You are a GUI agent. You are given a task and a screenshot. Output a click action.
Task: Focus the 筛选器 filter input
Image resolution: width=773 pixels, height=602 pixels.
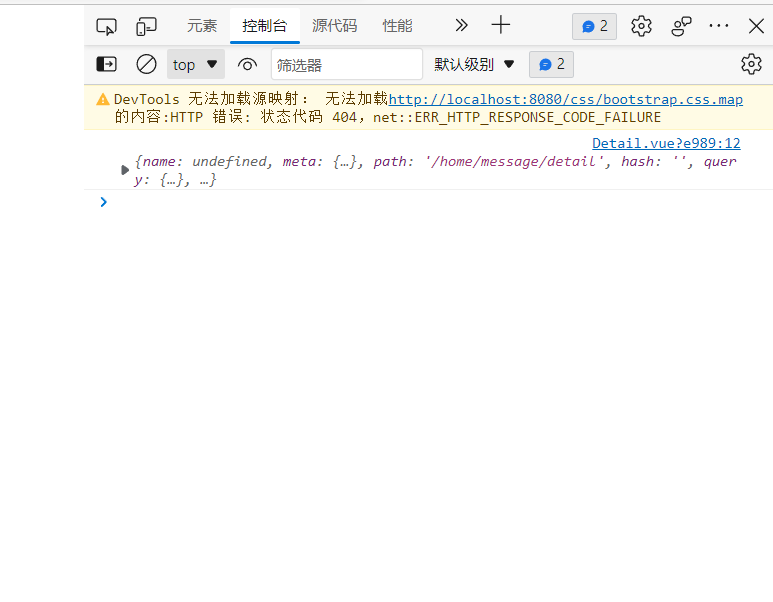coord(347,64)
